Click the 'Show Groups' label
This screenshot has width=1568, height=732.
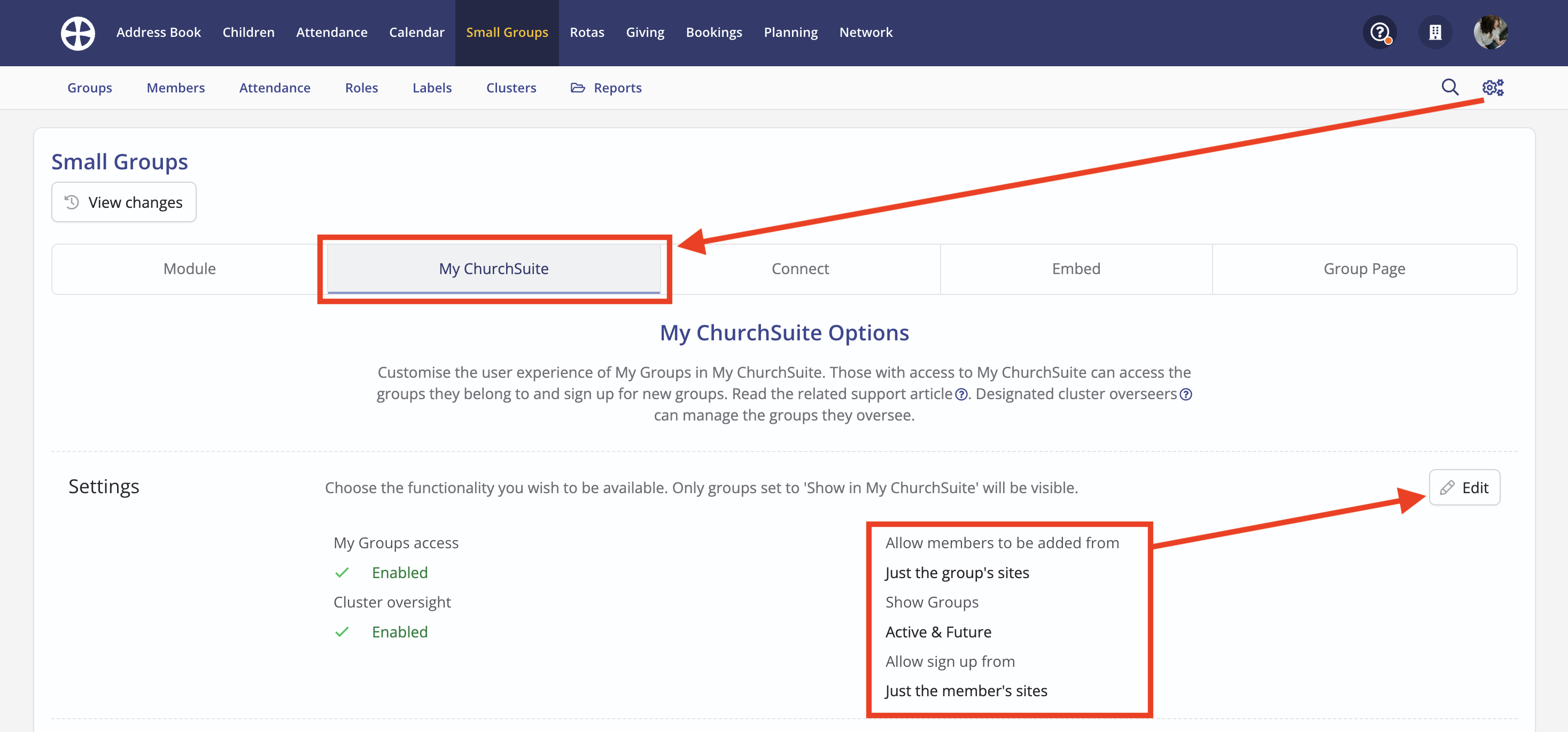click(x=932, y=602)
